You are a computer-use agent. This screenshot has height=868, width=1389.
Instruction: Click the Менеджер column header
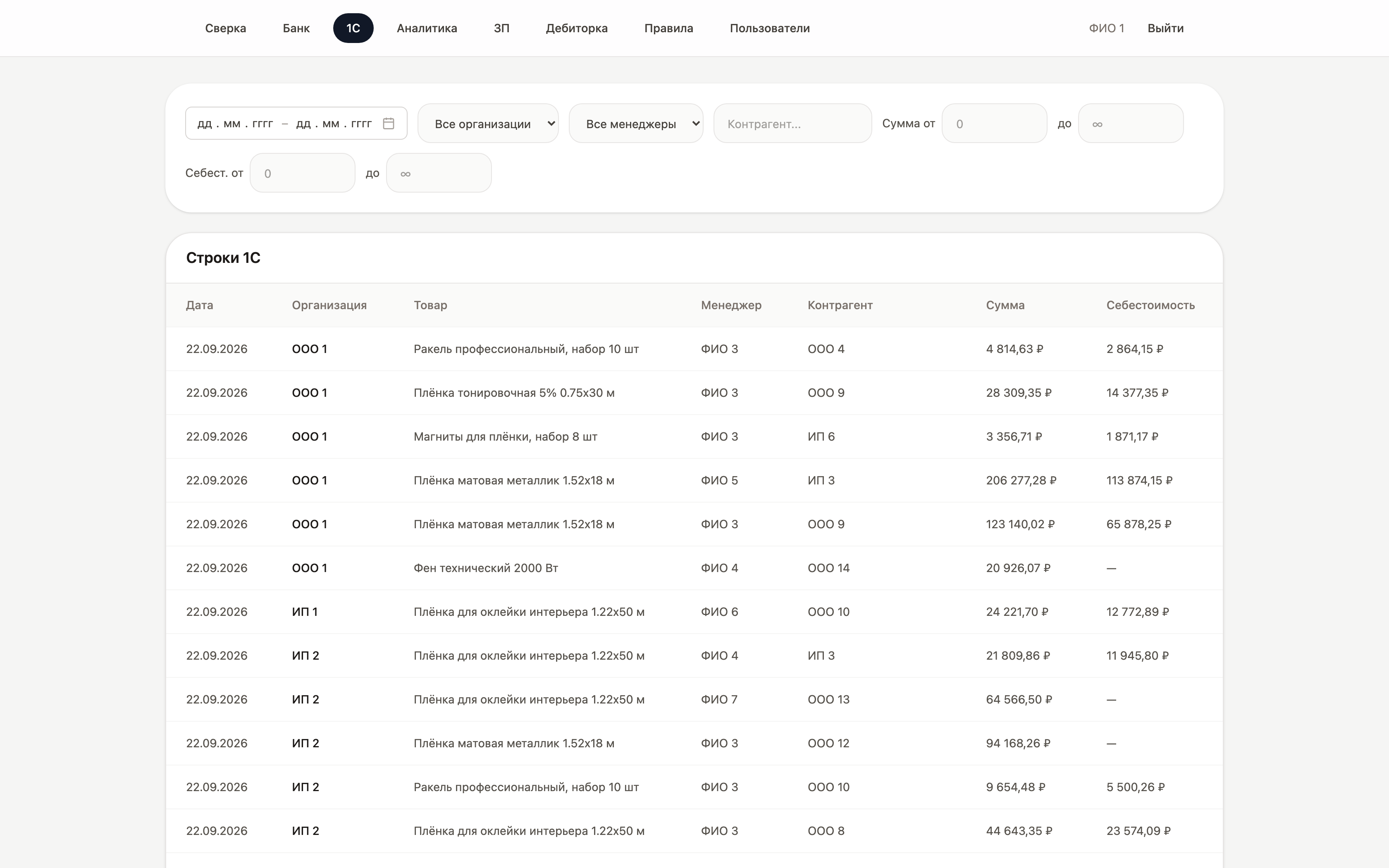tap(731, 305)
